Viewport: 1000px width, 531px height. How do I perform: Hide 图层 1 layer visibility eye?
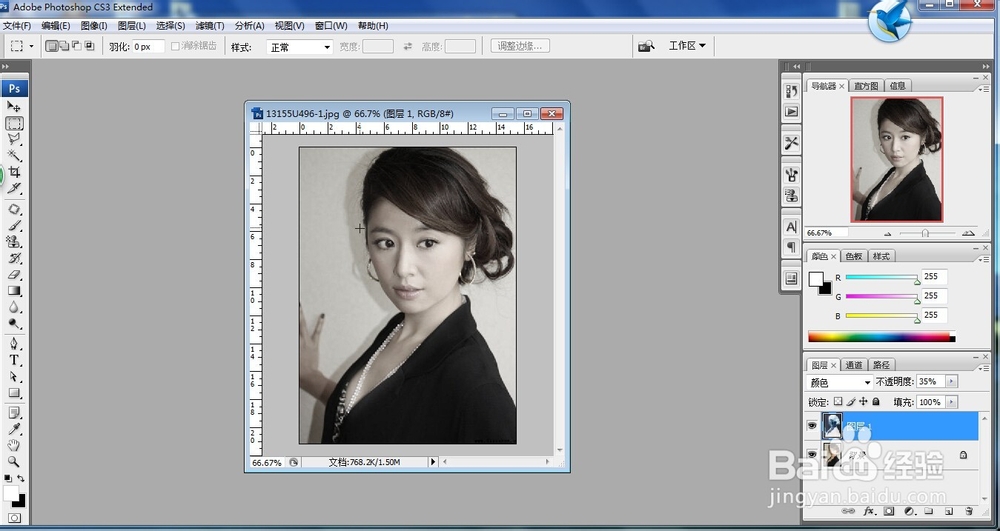[x=812, y=426]
